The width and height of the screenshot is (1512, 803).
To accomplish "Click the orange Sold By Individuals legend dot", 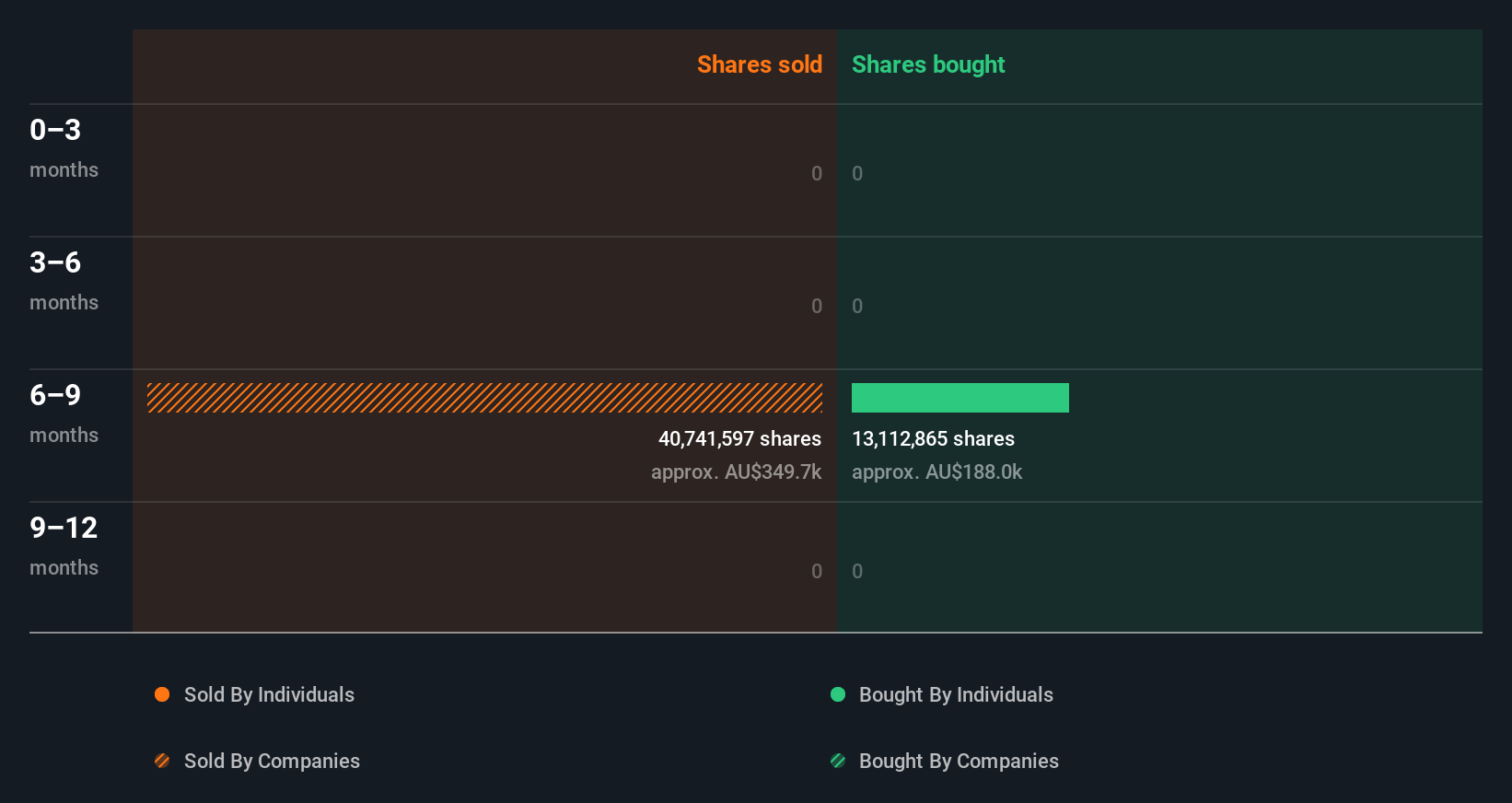I will 162,694.
